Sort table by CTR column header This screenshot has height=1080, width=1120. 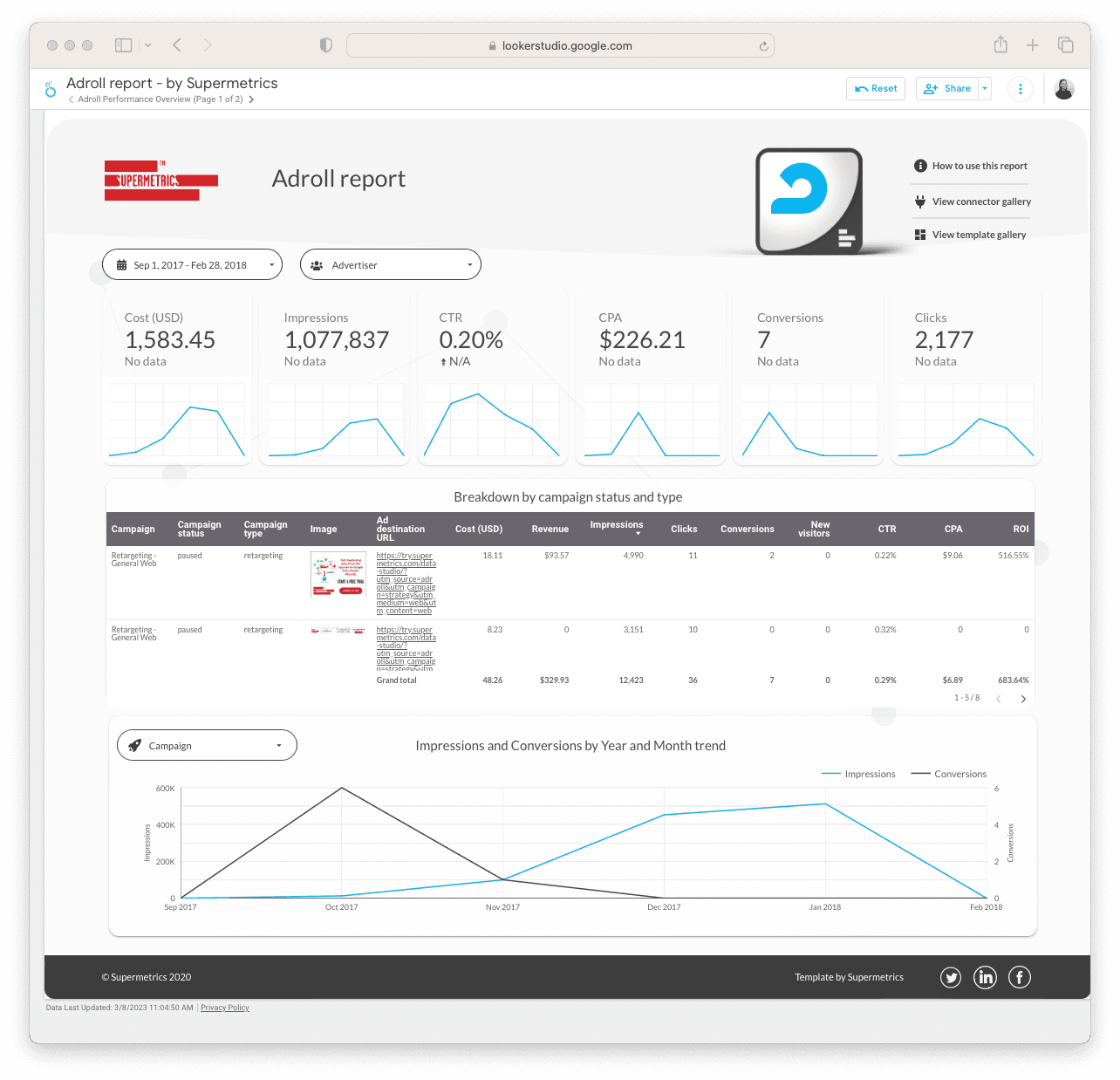tap(887, 529)
